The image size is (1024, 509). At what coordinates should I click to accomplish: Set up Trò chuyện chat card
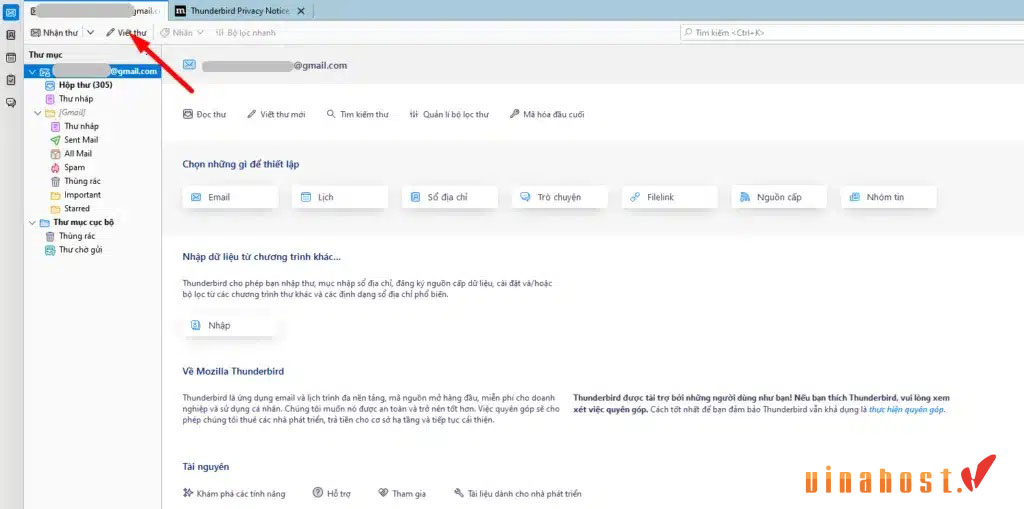(560, 197)
